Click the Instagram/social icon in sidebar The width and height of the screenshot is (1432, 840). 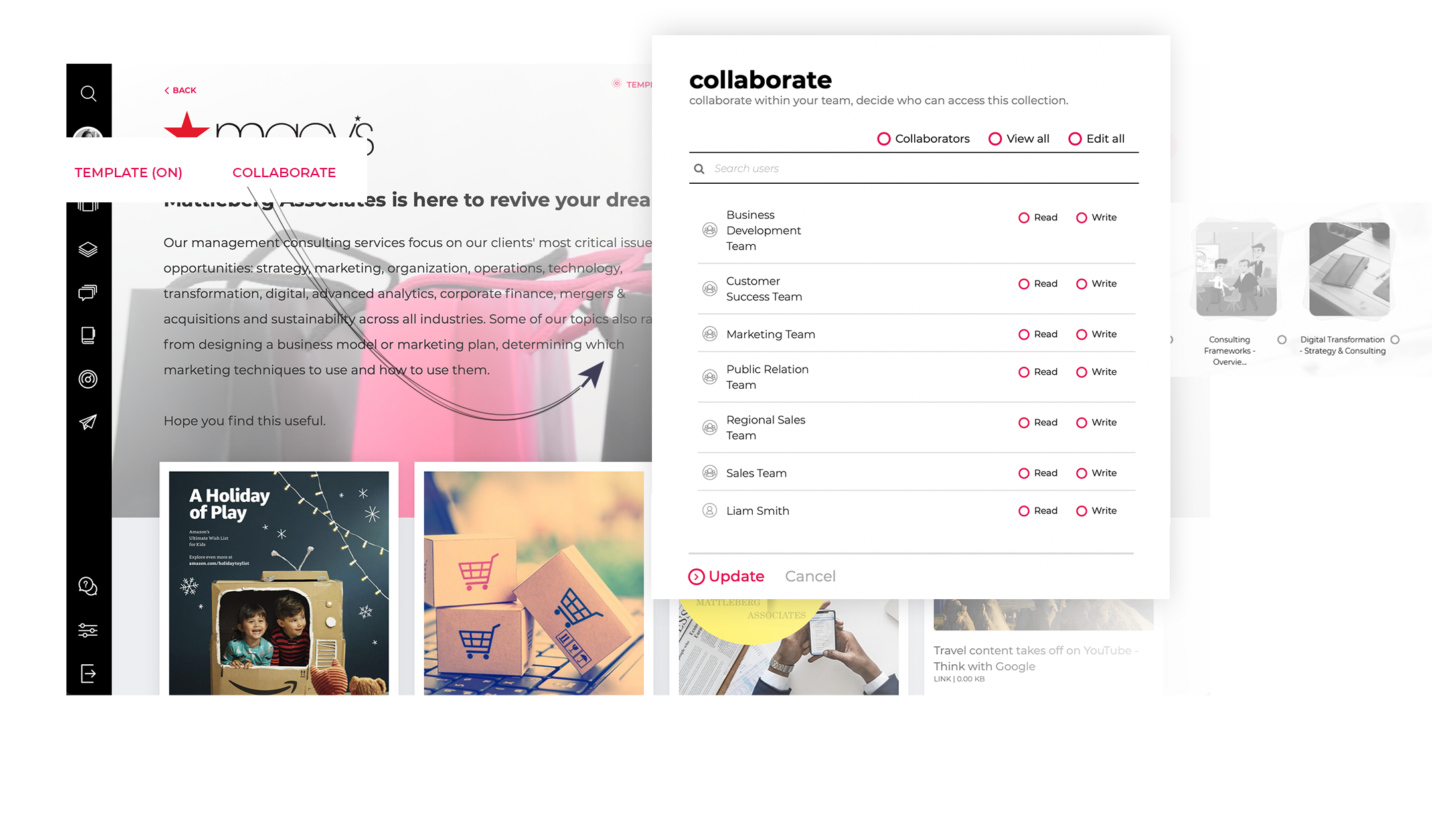pos(88,380)
